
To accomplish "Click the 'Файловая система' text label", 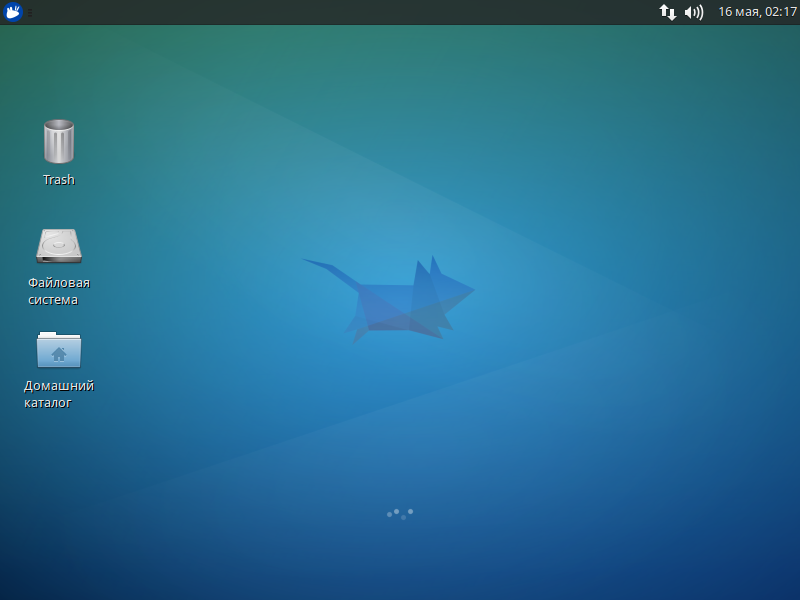I will [59, 291].
